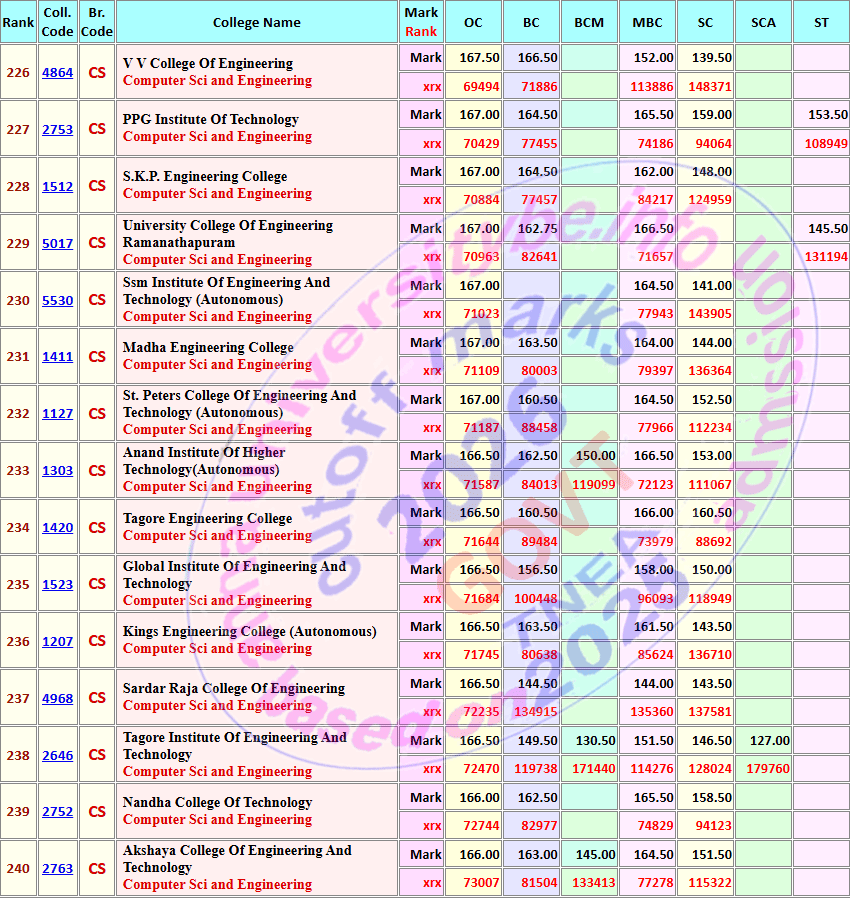Open college code 2753 link
This screenshot has height=898, width=850.
[57, 129]
